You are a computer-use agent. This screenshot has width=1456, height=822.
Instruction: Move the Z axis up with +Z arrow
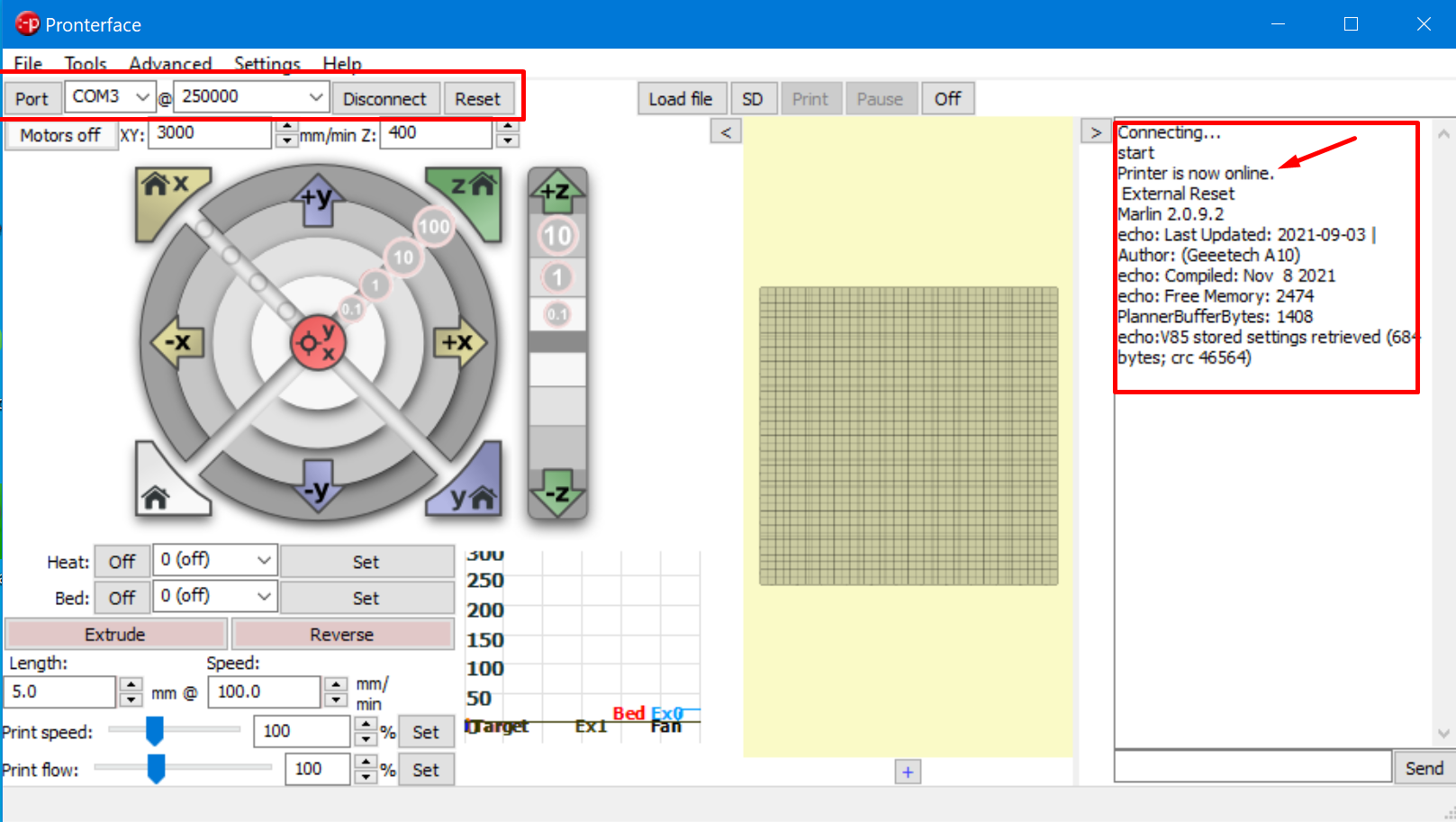[557, 191]
